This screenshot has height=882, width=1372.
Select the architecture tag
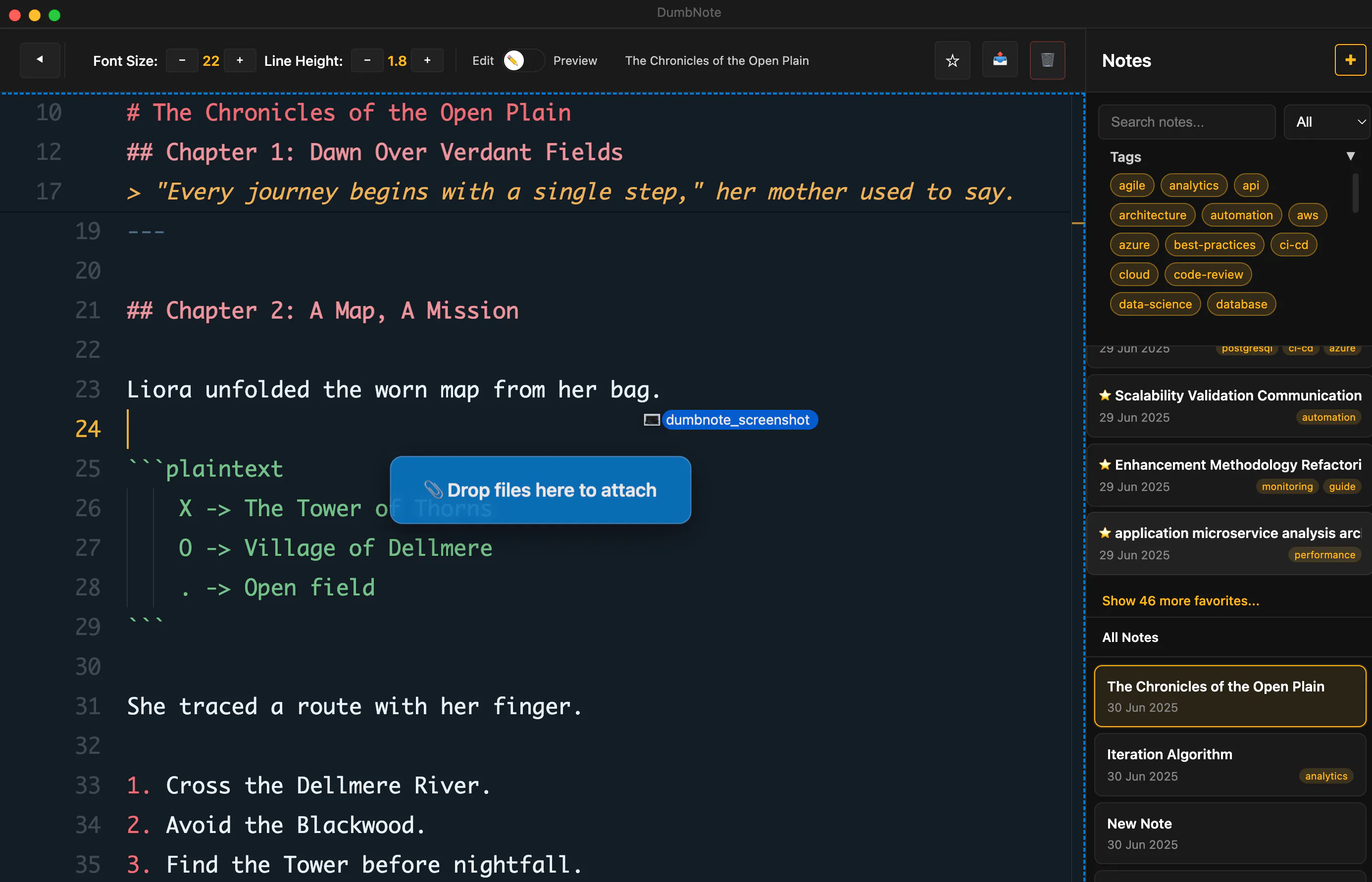pyautogui.click(x=1152, y=215)
